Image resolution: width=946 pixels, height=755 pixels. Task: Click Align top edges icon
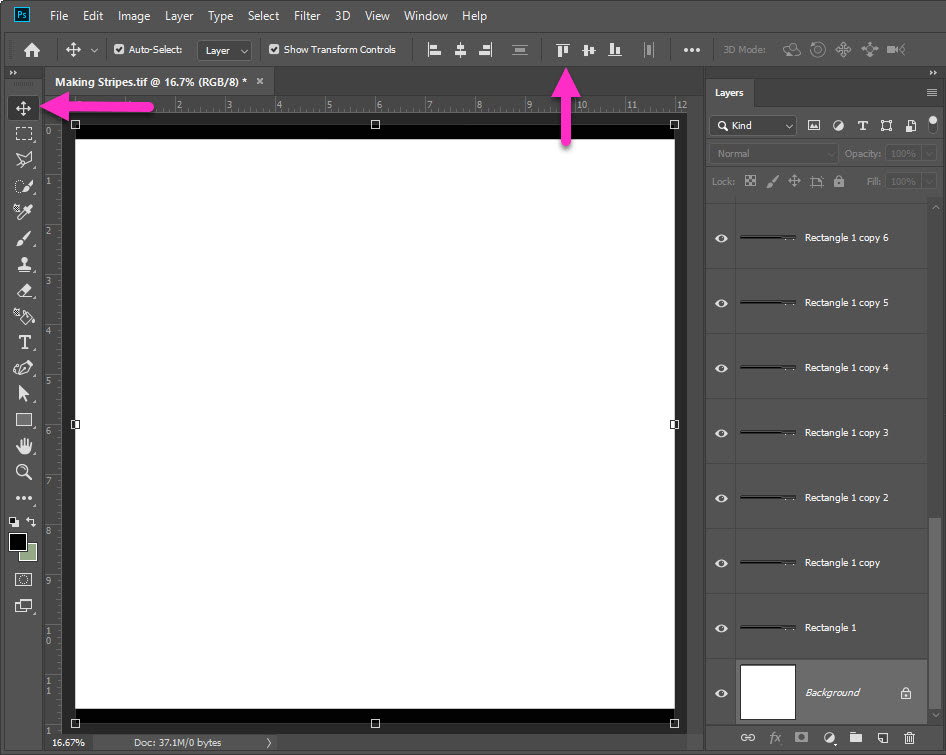563,50
